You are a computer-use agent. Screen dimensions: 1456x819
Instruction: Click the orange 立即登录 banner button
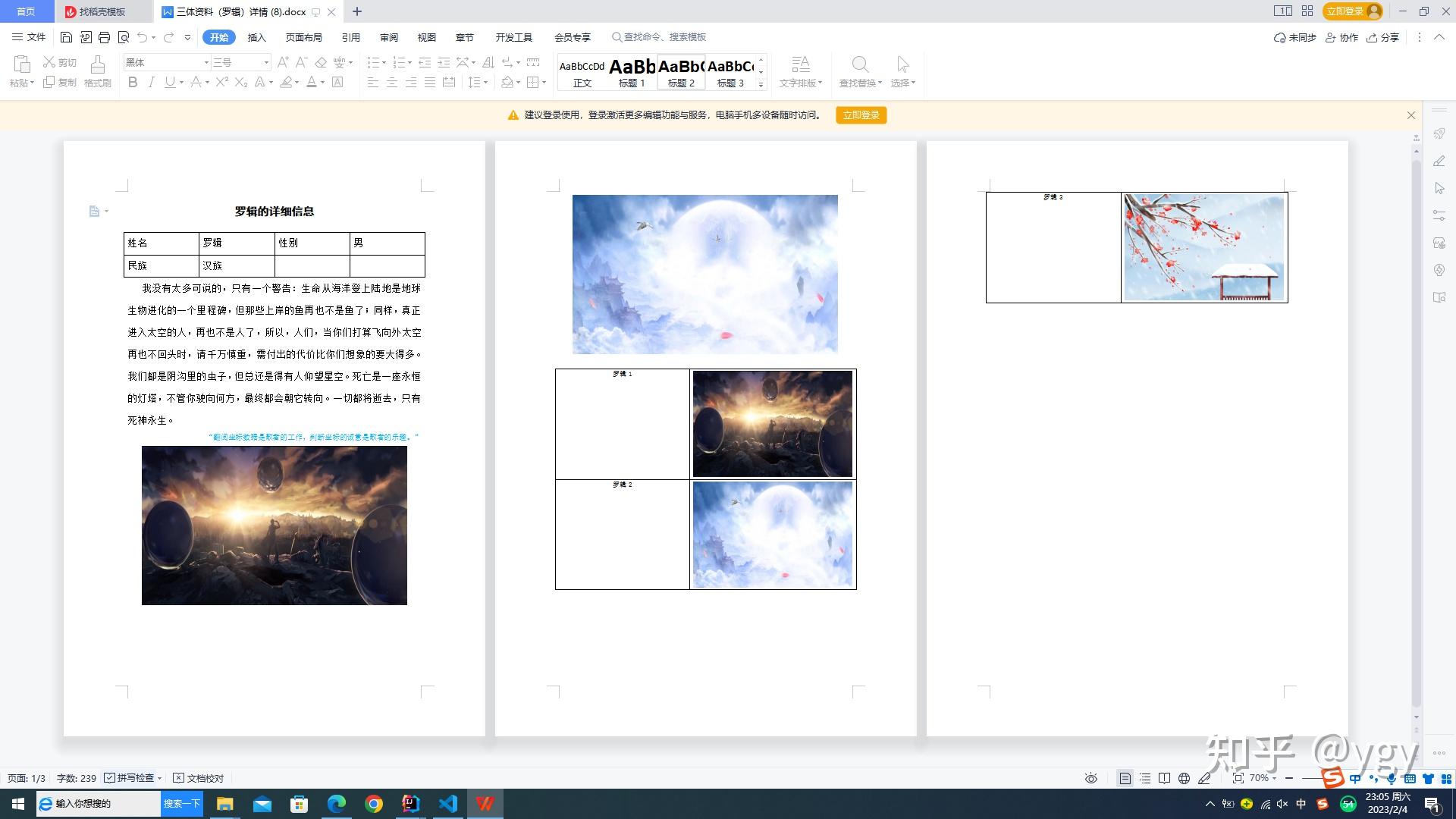(x=861, y=115)
